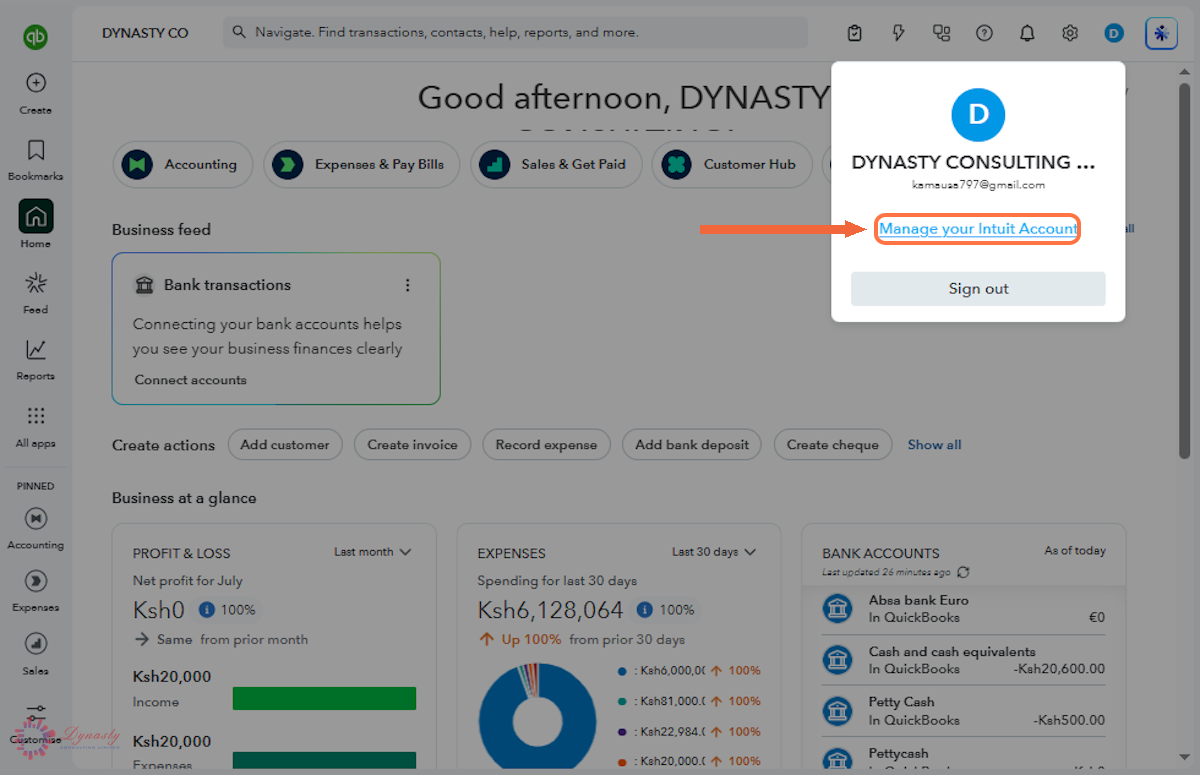
Task: Open the notifications bell
Action: point(1027,33)
